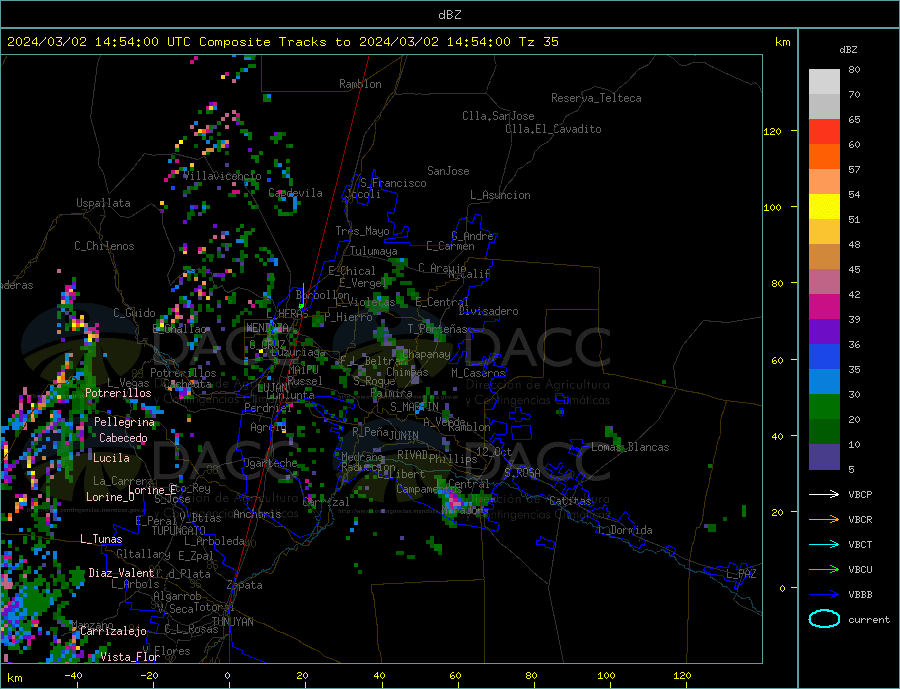
Task: Click the Cabecedo map label
Action: [123, 438]
